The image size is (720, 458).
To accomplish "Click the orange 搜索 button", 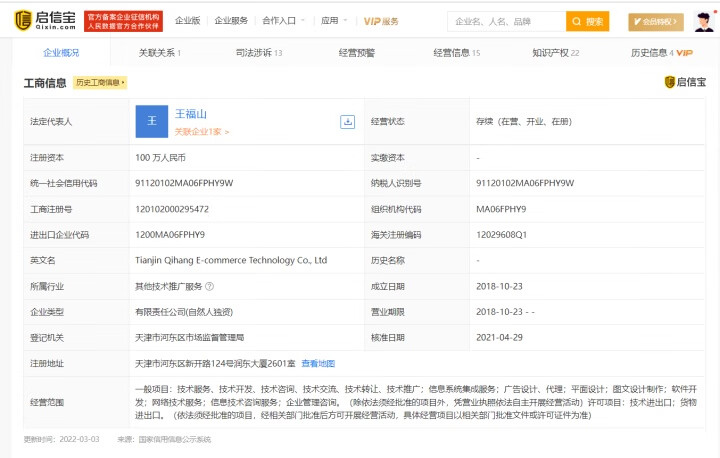I will click(588, 22).
